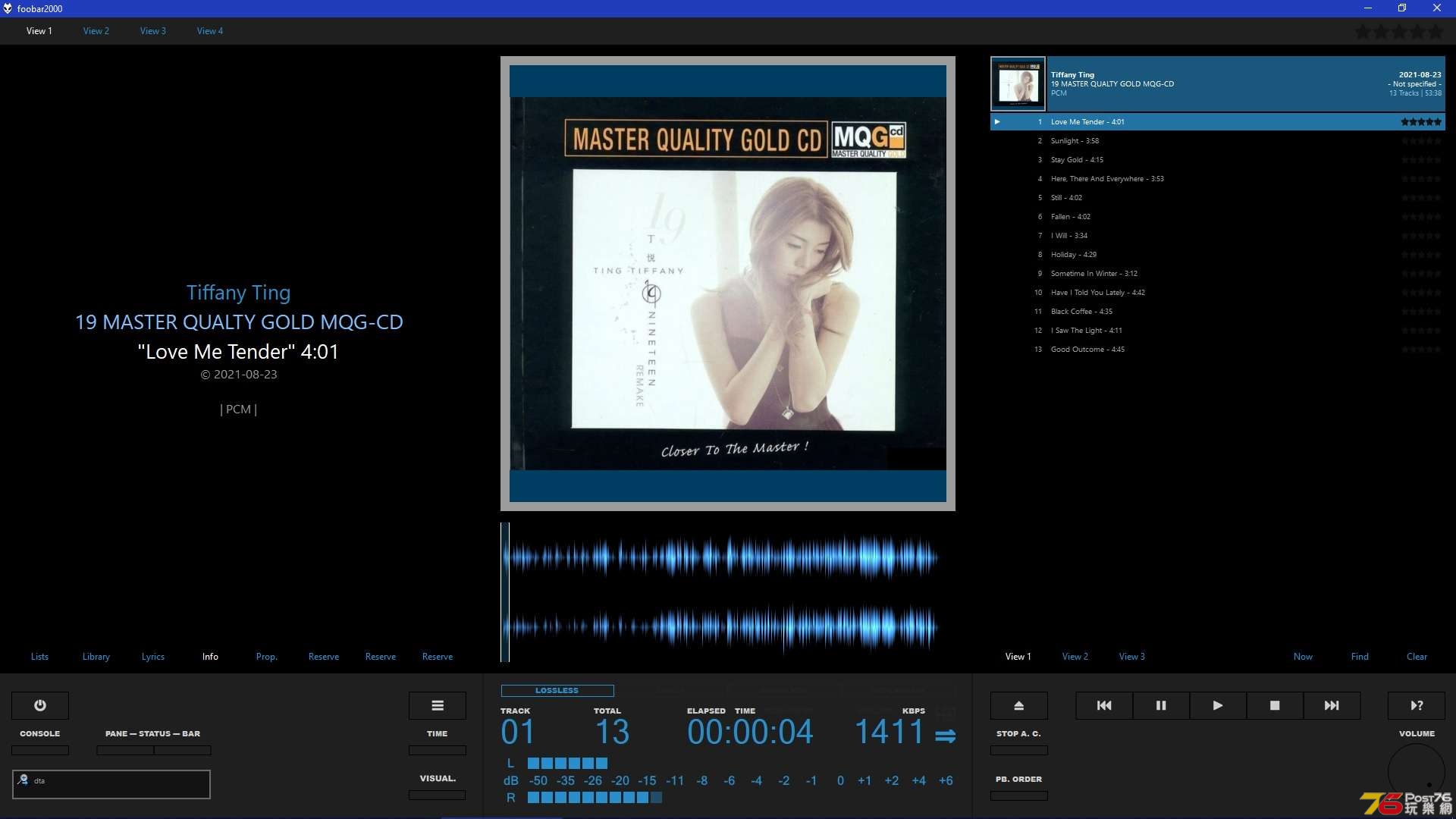1456x819 pixels.
Task: Click the play button
Action: coord(1218,705)
